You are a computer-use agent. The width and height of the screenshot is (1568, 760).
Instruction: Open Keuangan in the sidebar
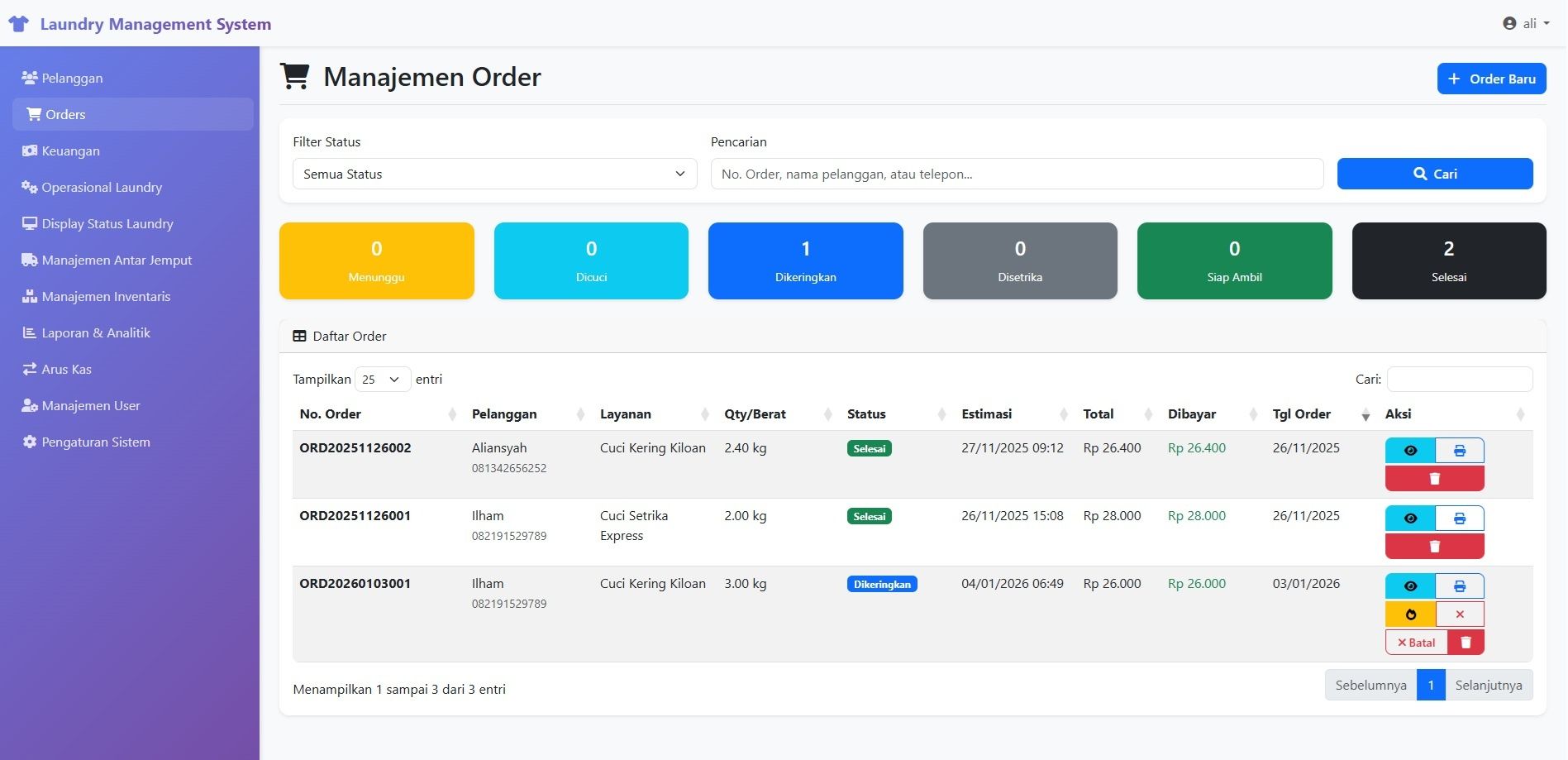coord(71,151)
